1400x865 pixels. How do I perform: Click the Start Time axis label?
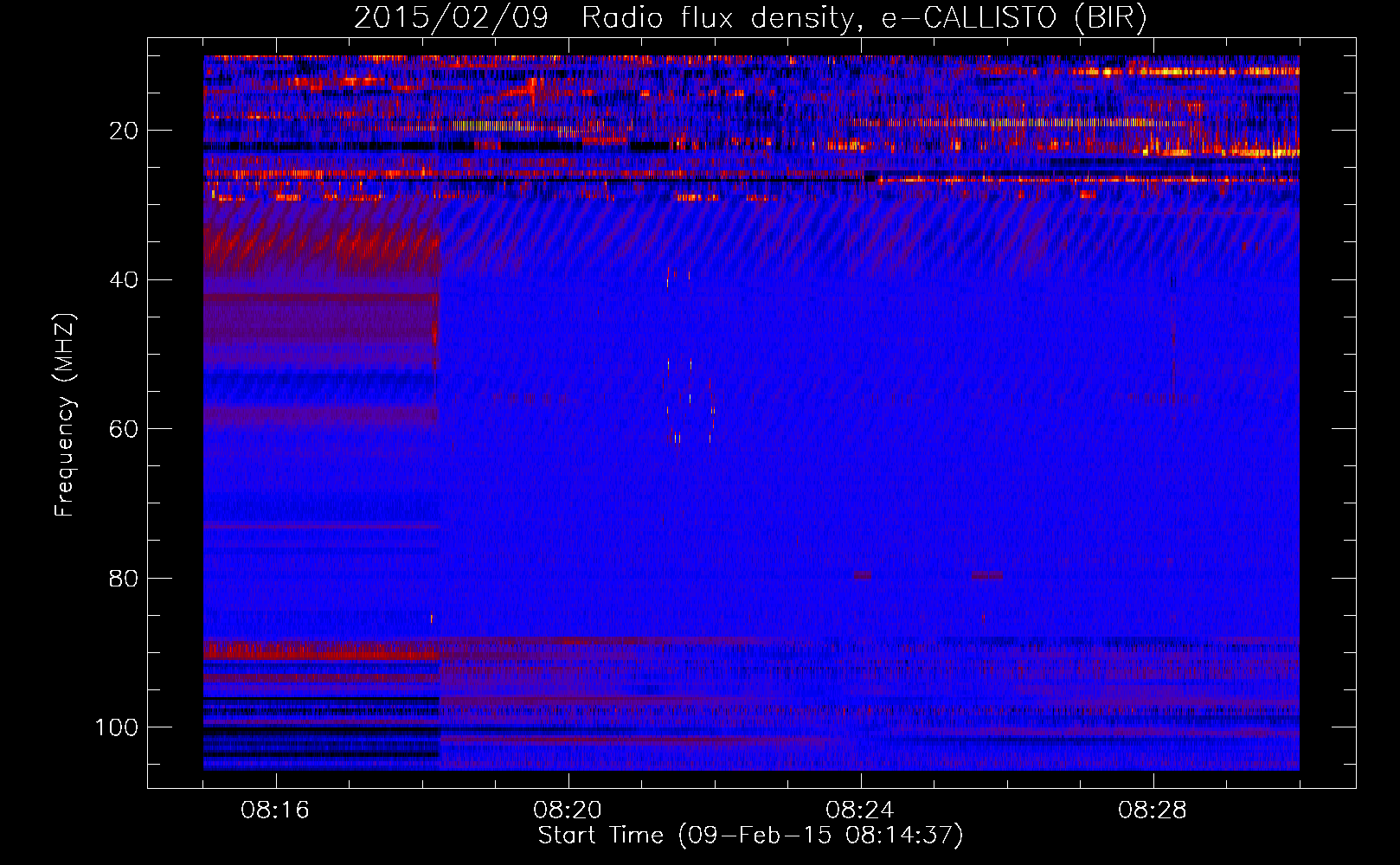750,836
